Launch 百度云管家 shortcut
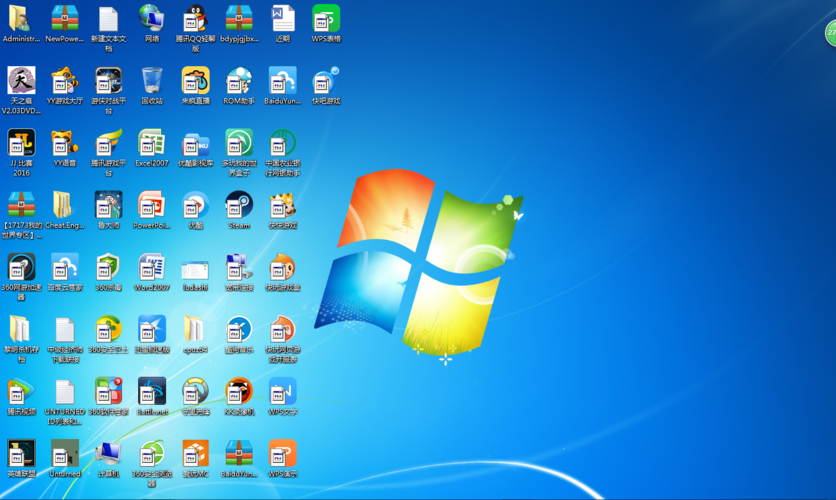This screenshot has width=836, height=500. pos(65,267)
